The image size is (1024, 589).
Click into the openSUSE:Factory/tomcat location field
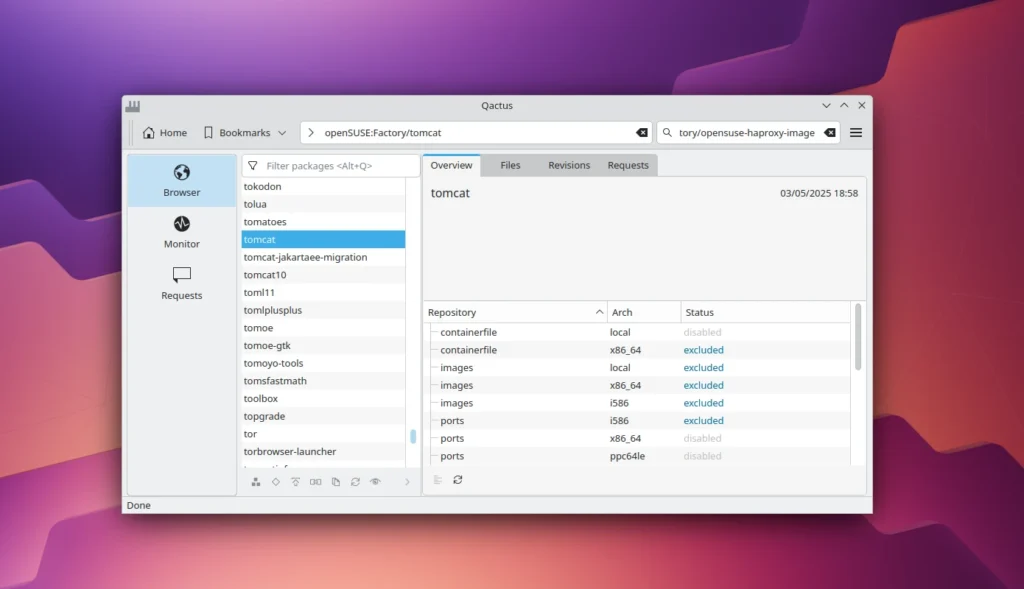coord(475,133)
